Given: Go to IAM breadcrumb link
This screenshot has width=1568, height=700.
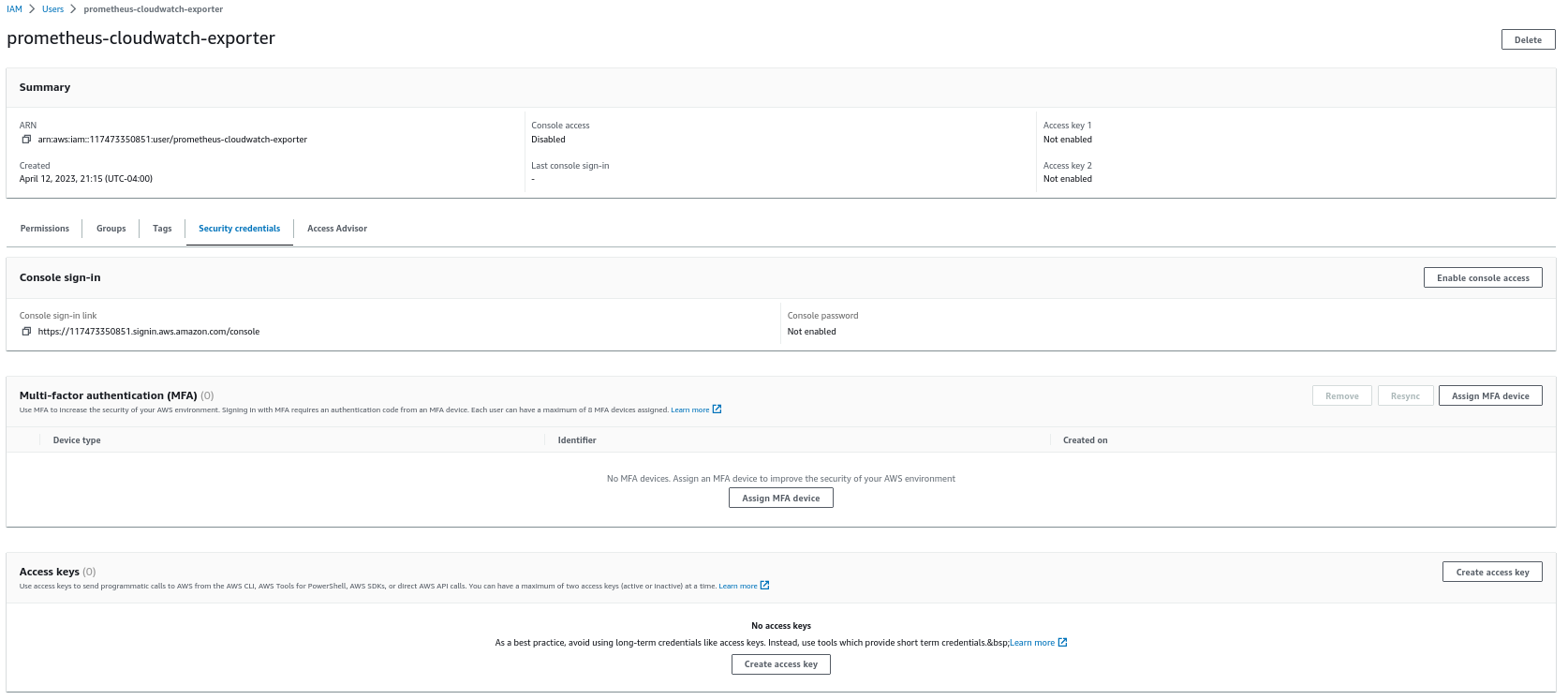Looking at the screenshot, I should (15, 9).
